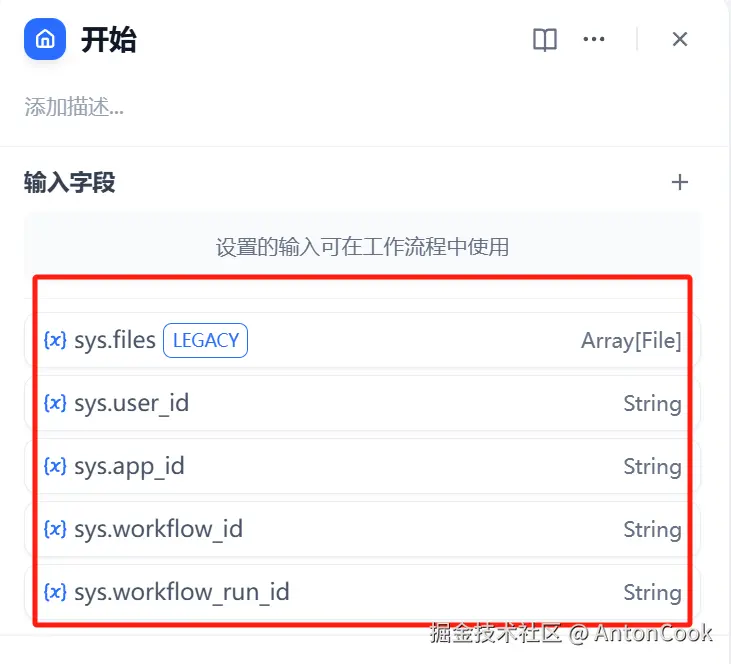The width and height of the screenshot is (731, 664).
Task: Click the variable icon beside sys.files
Action: click(56, 341)
